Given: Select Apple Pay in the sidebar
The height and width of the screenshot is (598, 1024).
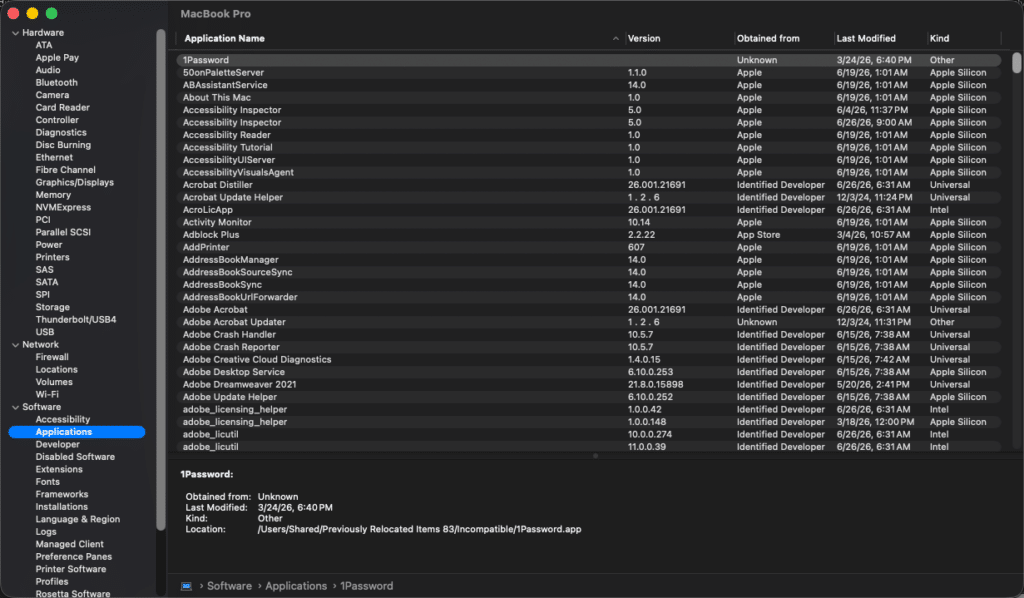Looking at the screenshot, I should tap(57, 57).
